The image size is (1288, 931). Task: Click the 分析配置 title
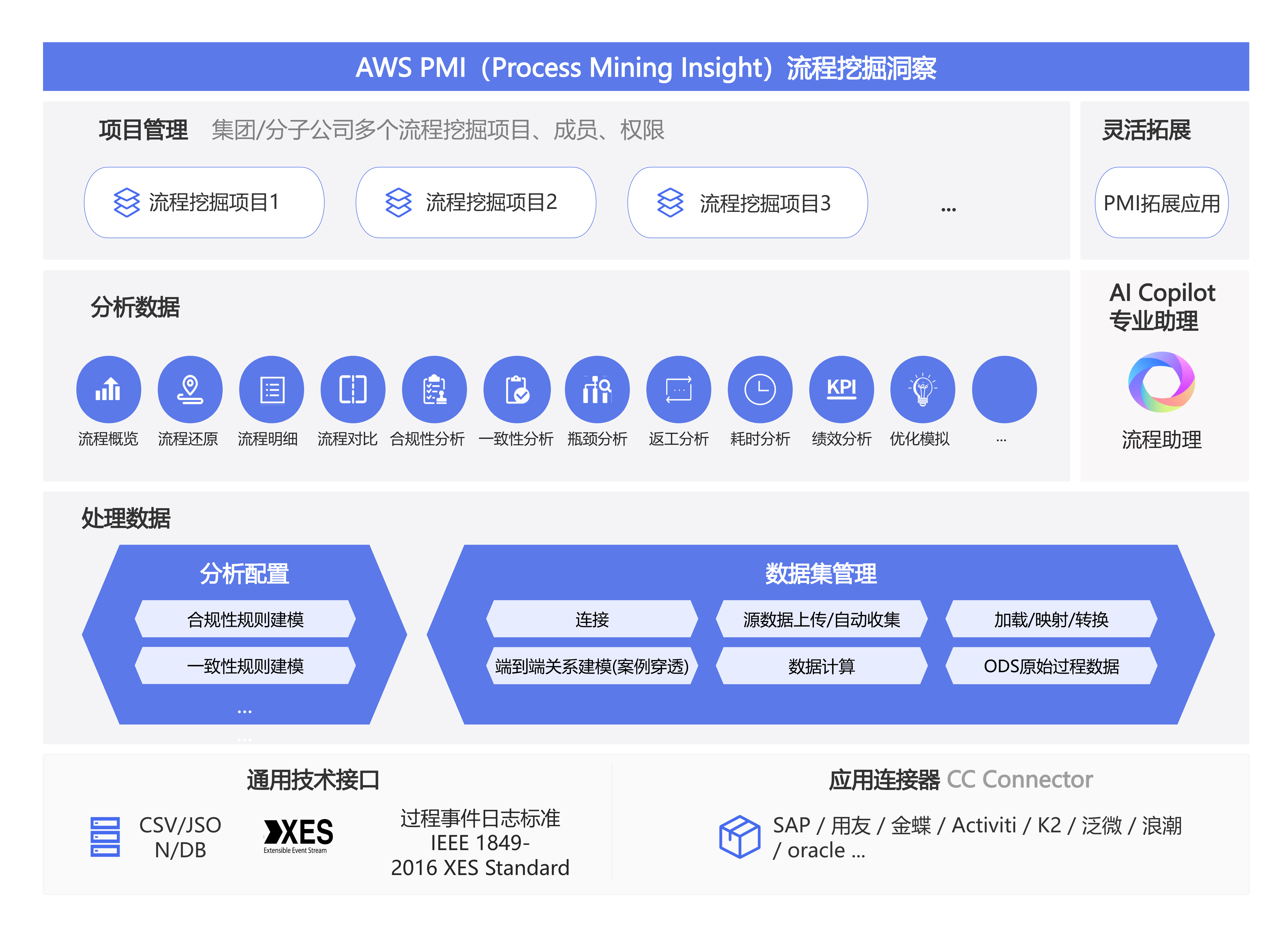click(244, 573)
